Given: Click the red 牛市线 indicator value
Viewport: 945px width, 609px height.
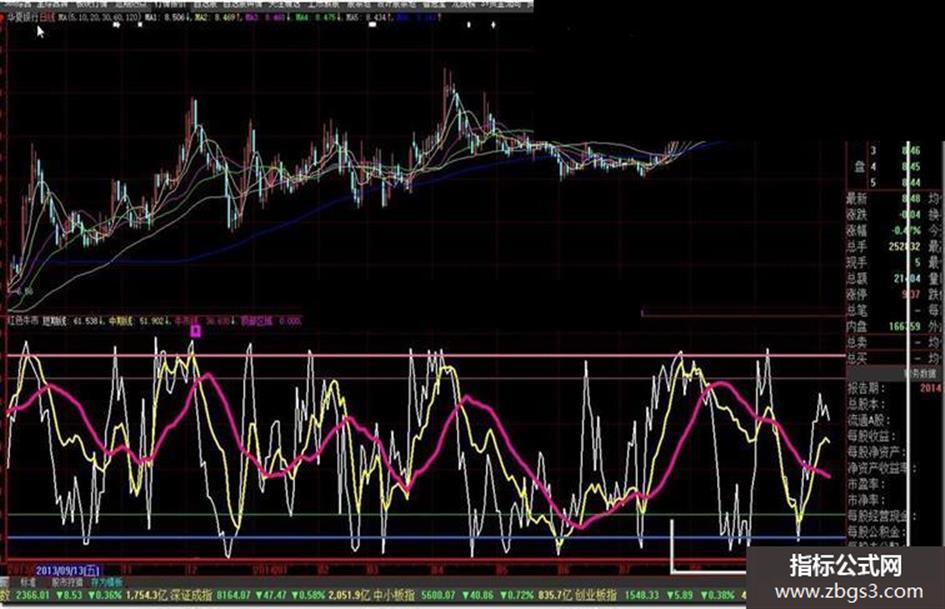Looking at the screenshot, I should coord(205,321).
